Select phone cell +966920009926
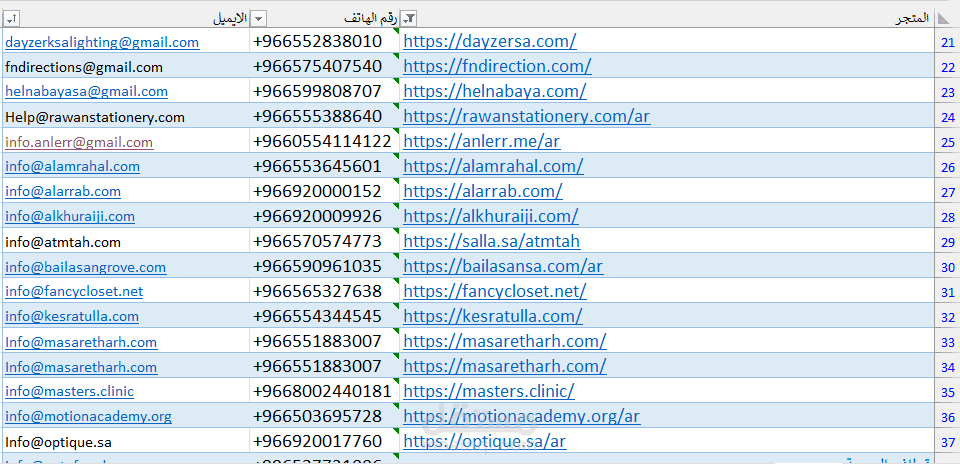 coord(324,216)
